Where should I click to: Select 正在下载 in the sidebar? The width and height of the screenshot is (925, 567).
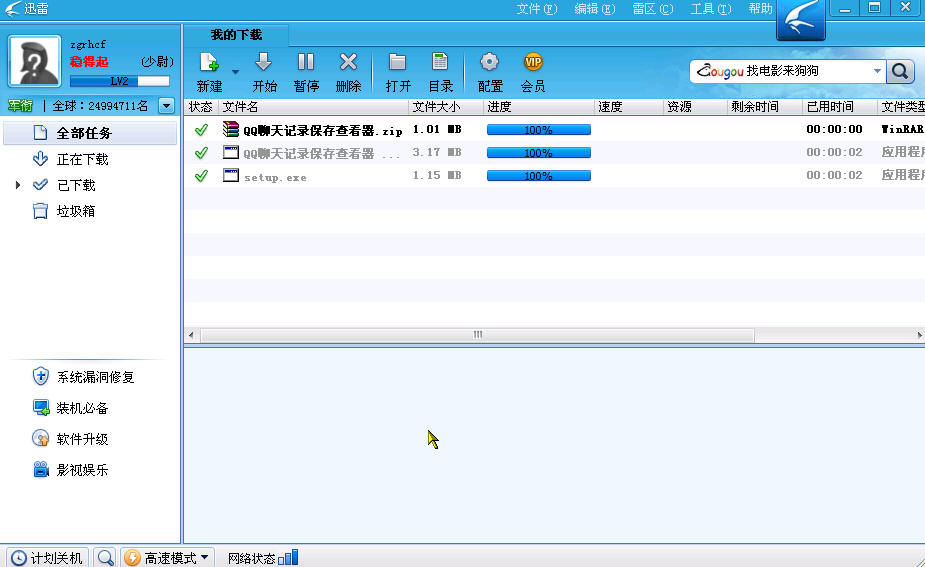[x=83, y=159]
